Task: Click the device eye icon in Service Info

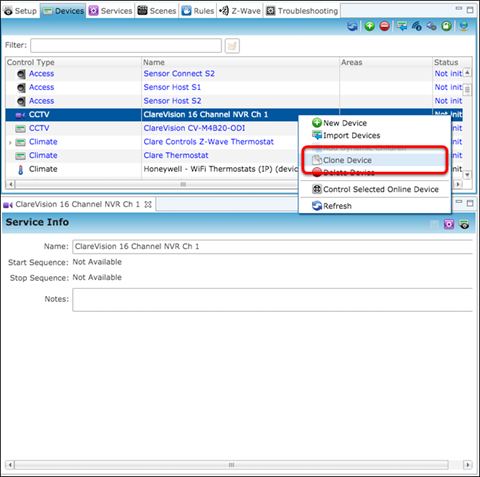Action: 464,224
